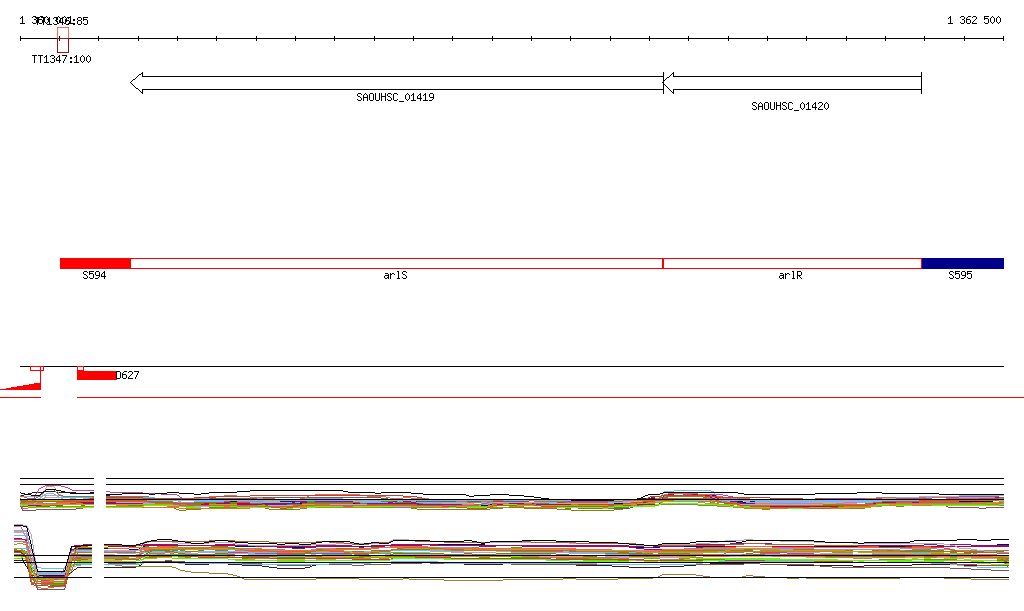Viewport: 1024px width, 611px height.
Task: Select the red S594 segment
Action: pyautogui.click(x=95, y=264)
